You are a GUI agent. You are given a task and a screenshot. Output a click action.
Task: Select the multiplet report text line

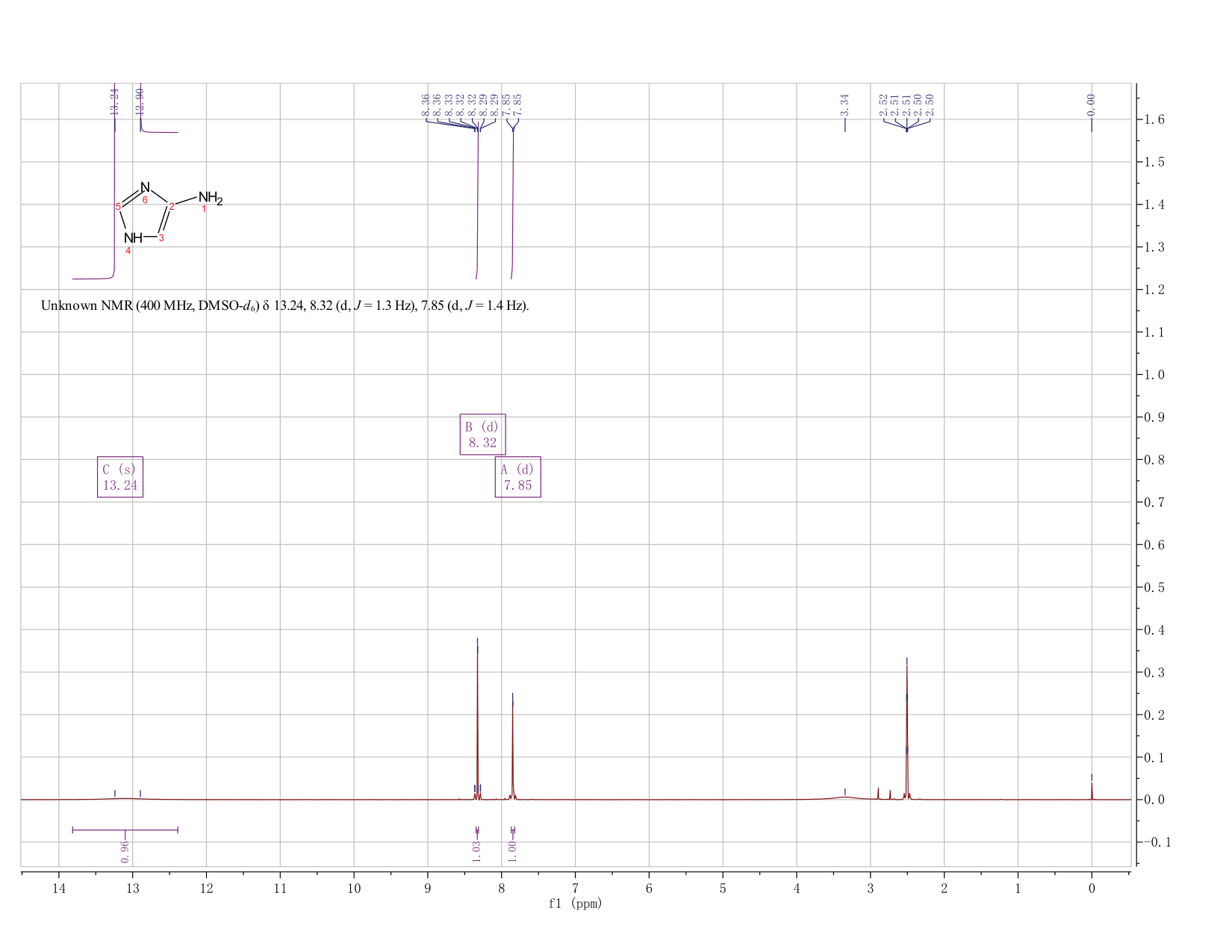pos(284,305)
